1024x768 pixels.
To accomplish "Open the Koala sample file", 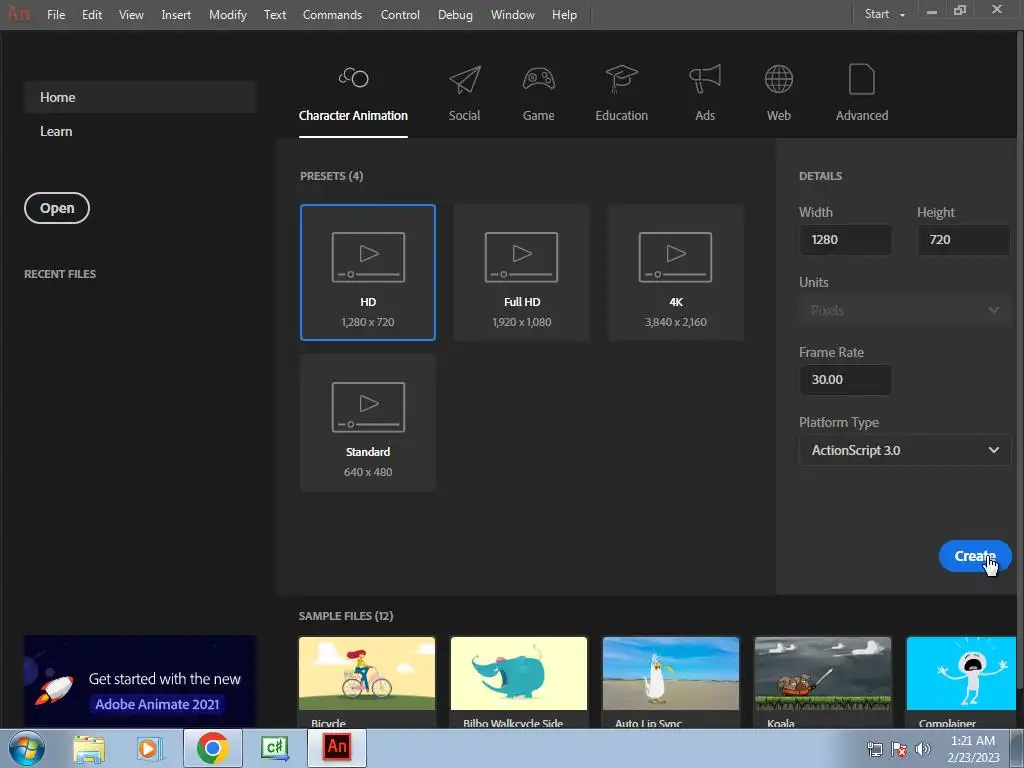I will 823,682.
